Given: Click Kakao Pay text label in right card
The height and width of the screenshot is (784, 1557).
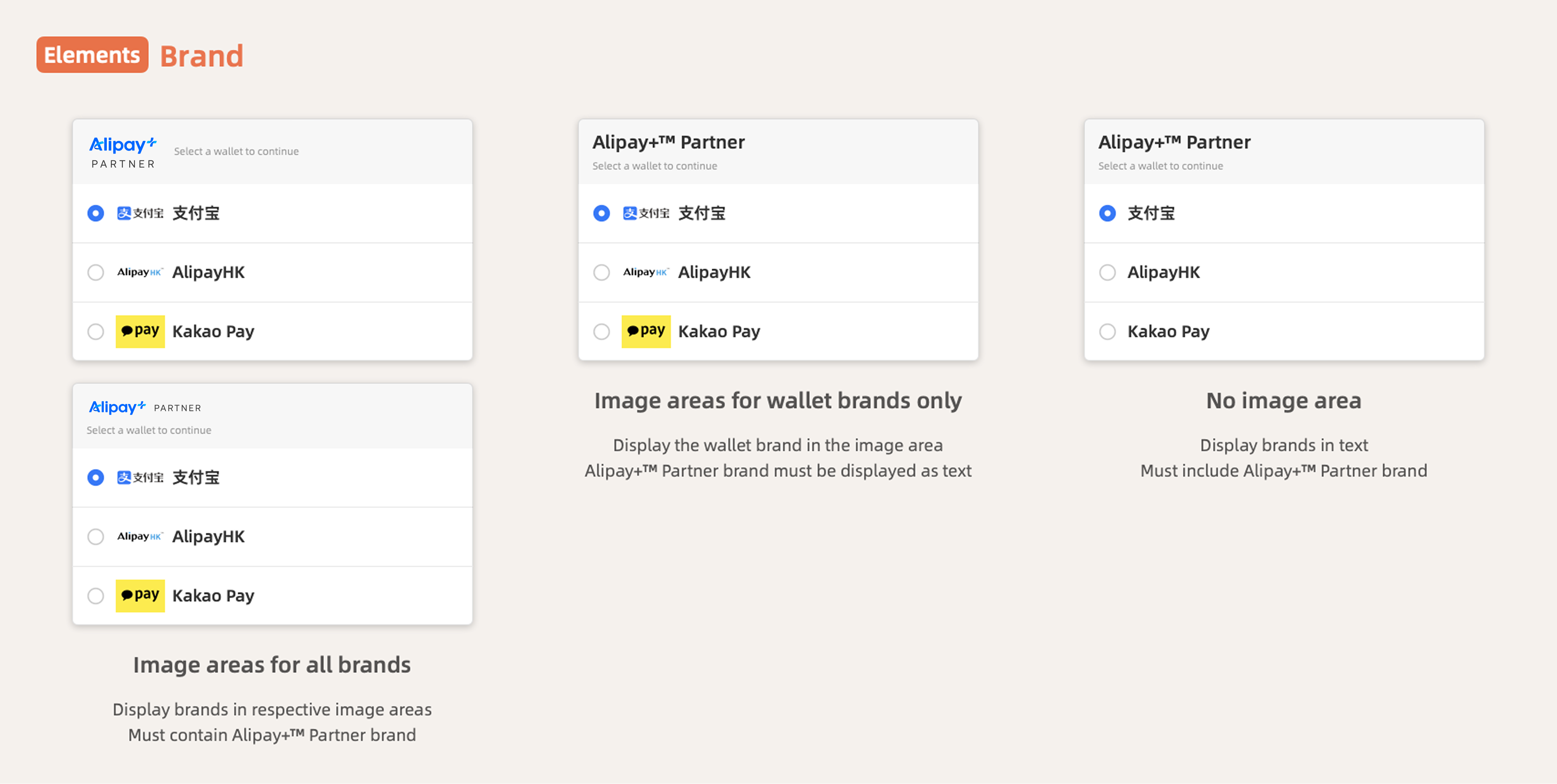Looking at the screenshot, I should (1169, 331).
